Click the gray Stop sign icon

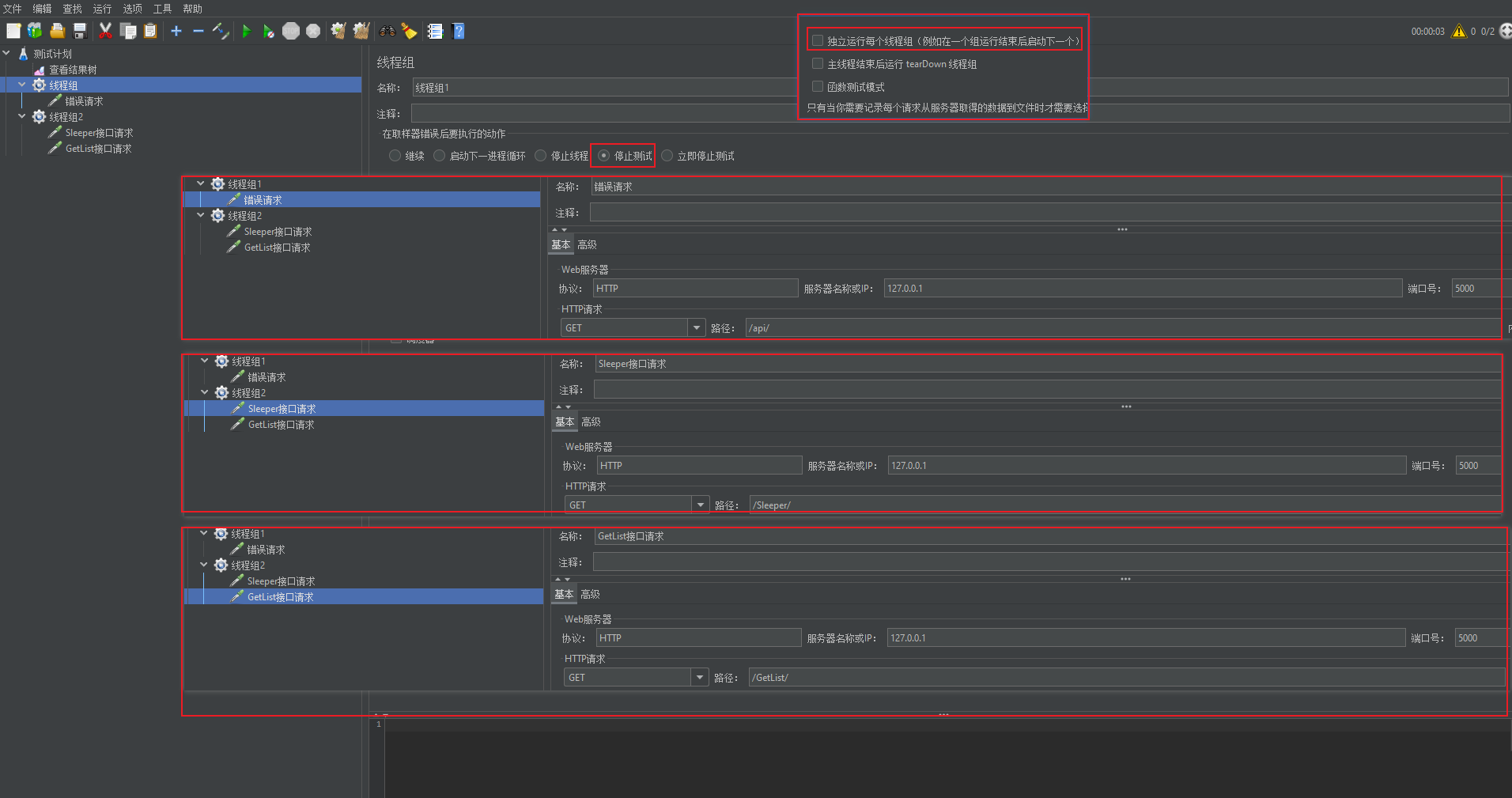click(x=291, y=31)
